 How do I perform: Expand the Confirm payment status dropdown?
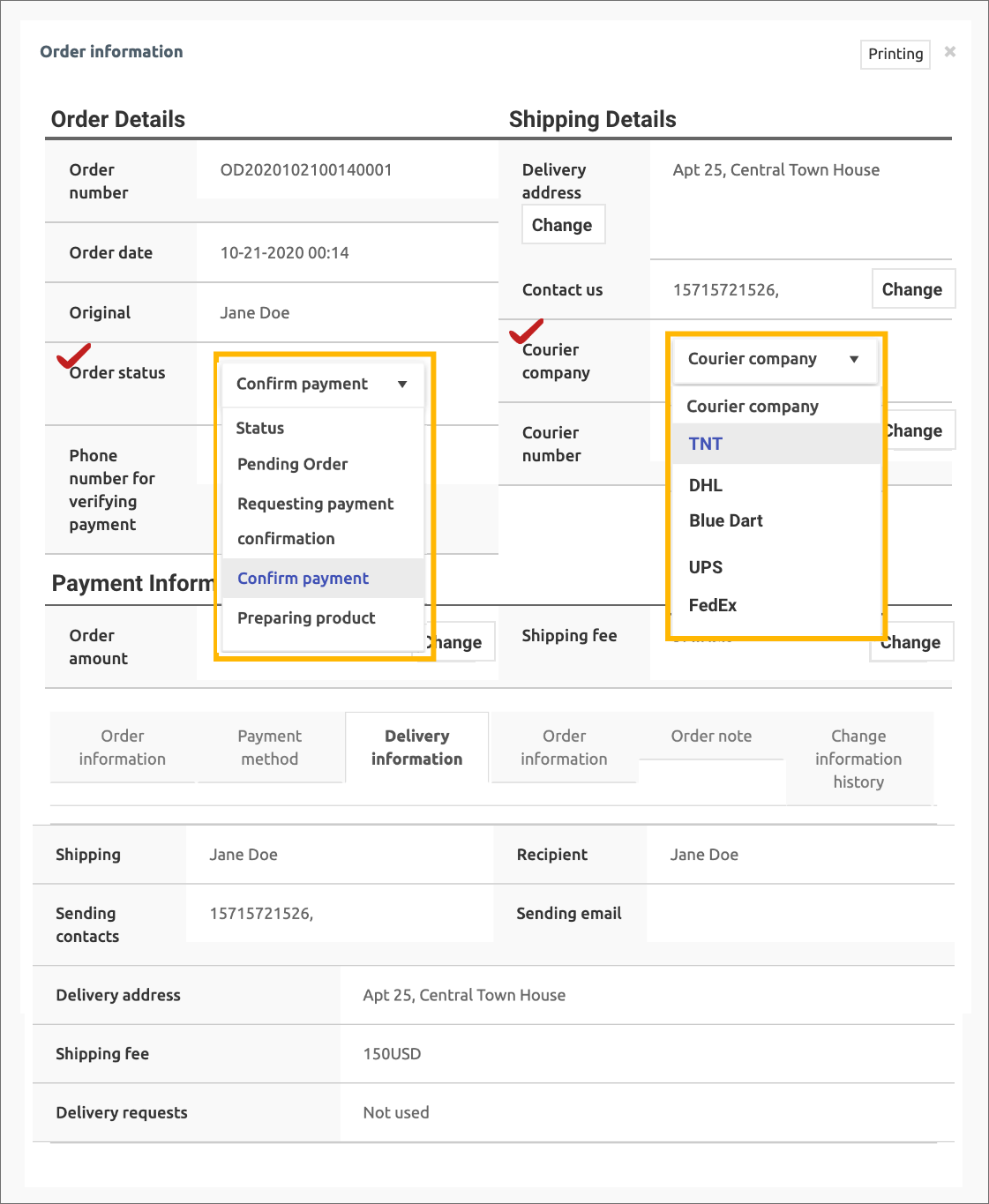point(322,384)
